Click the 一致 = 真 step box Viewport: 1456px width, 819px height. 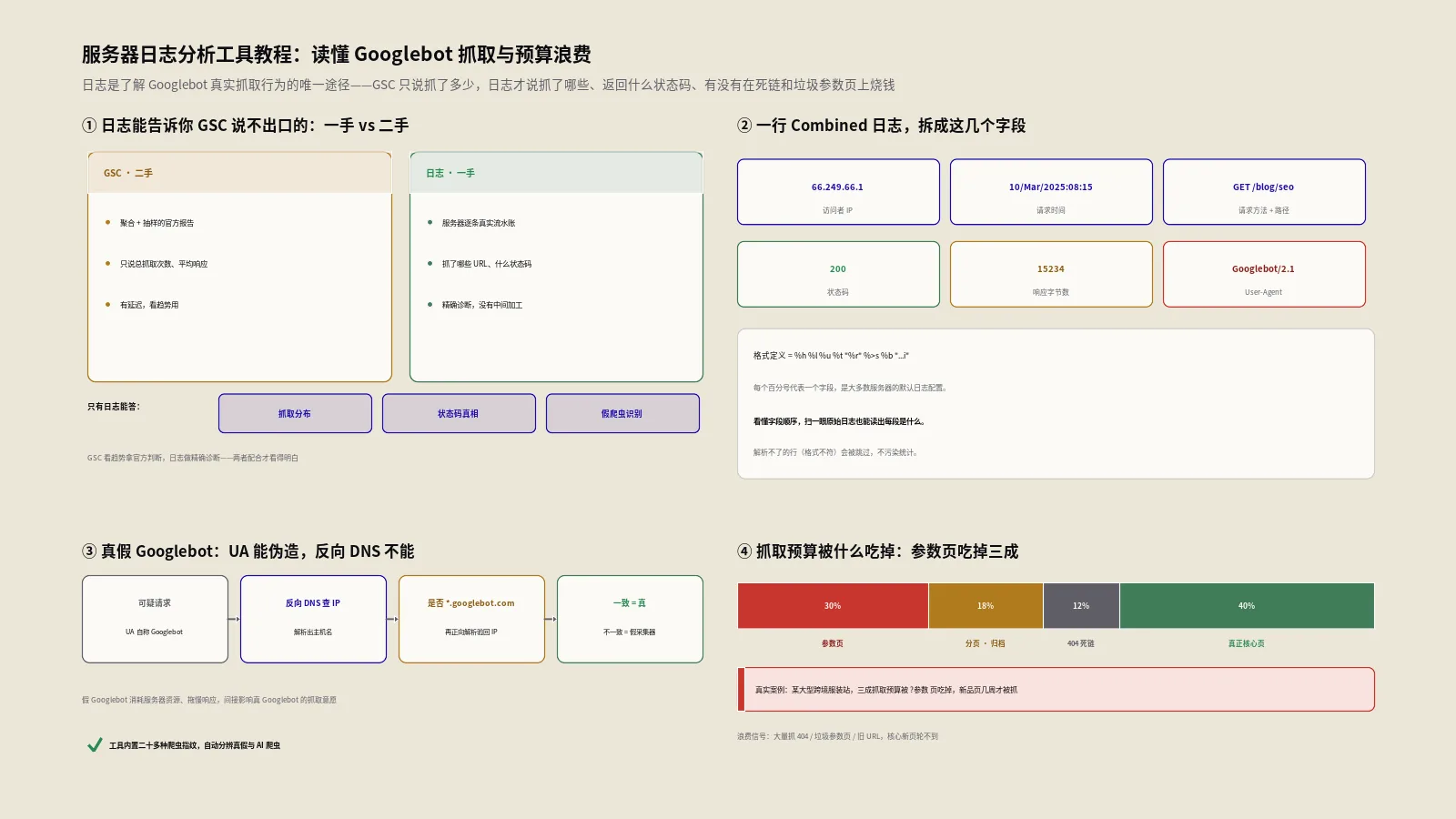[630, 619]
